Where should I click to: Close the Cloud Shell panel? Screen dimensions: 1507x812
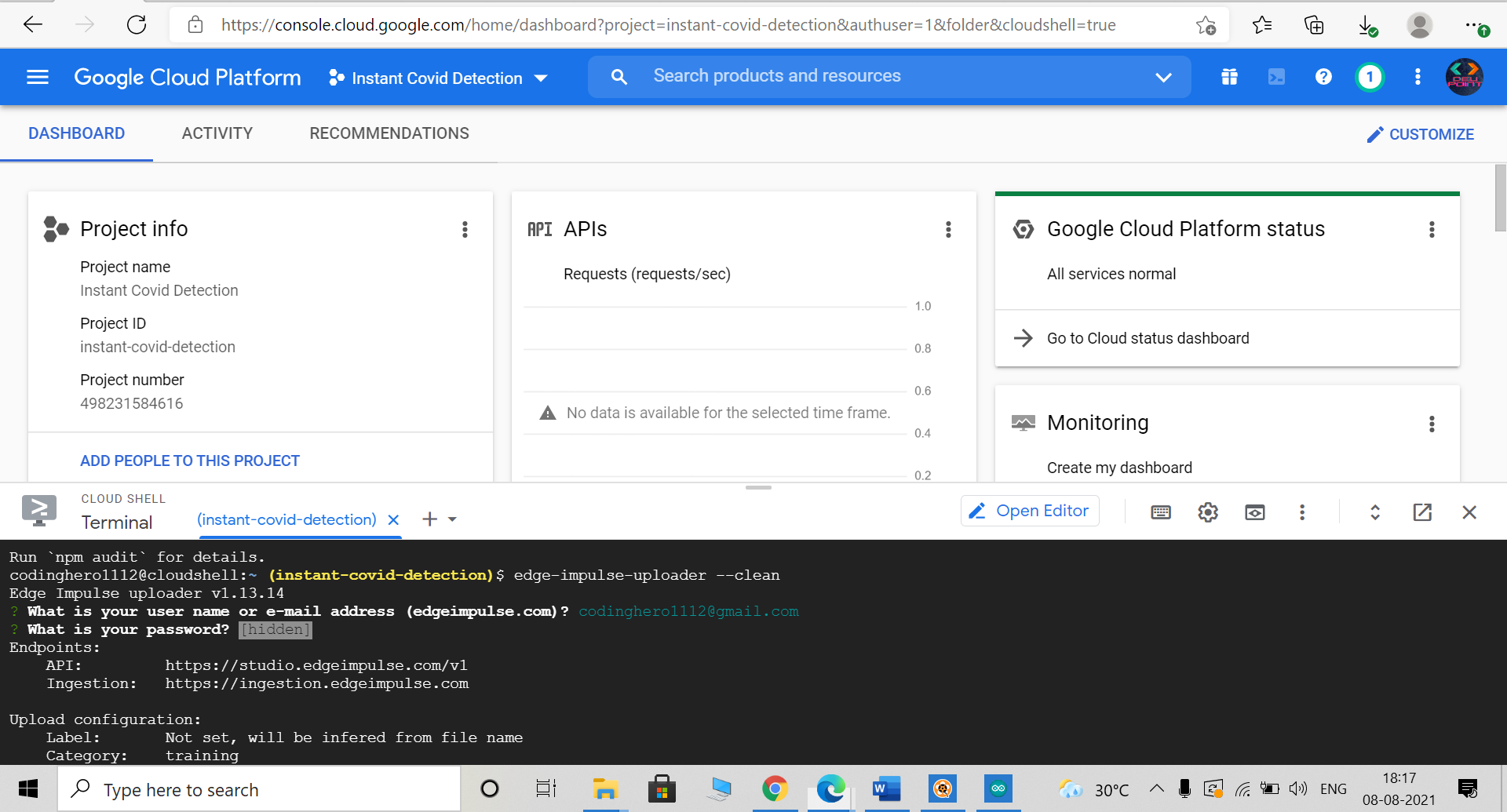click(x=1469, y=512)
